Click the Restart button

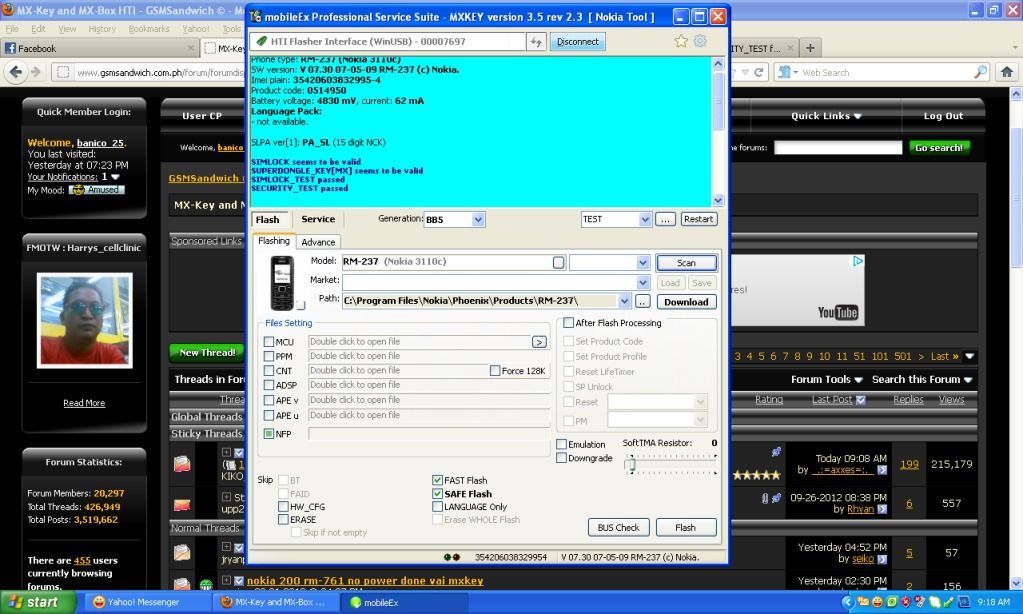coord(698,219)
